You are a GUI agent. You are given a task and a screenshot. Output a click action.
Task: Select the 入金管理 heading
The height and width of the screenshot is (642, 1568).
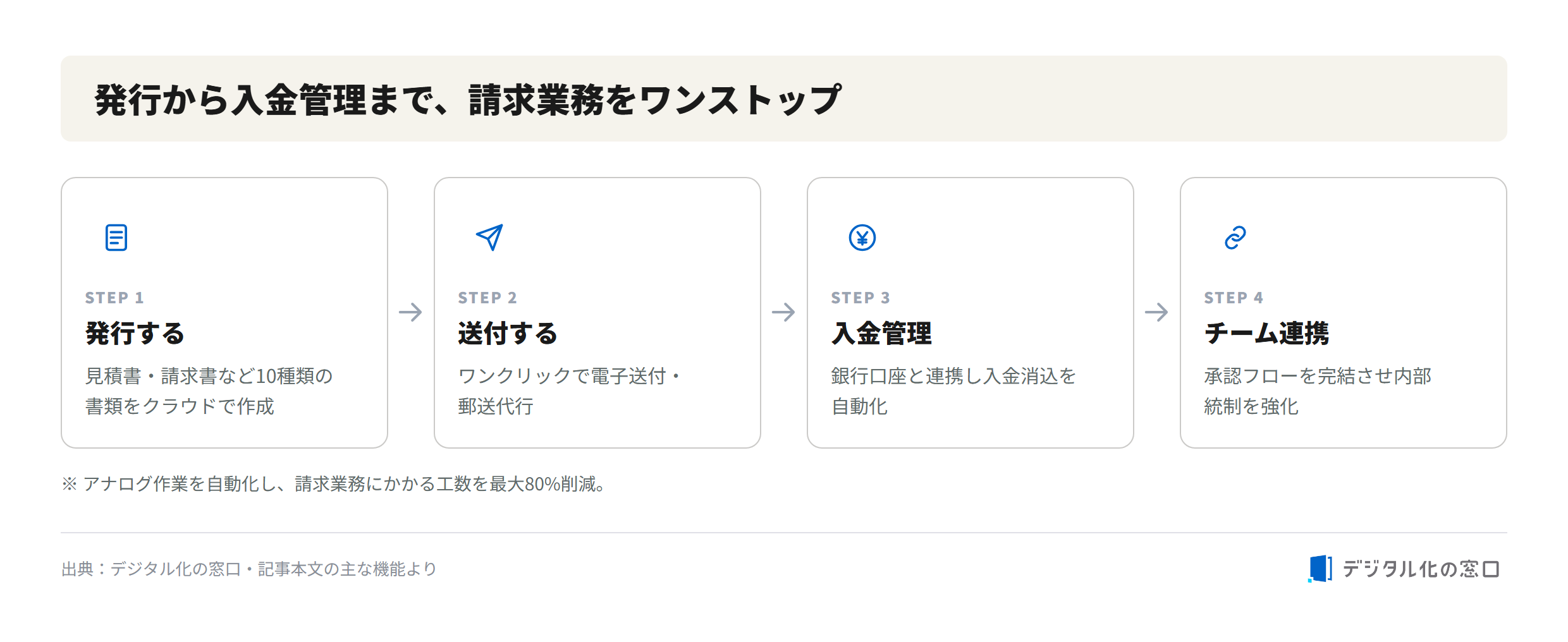881,333
